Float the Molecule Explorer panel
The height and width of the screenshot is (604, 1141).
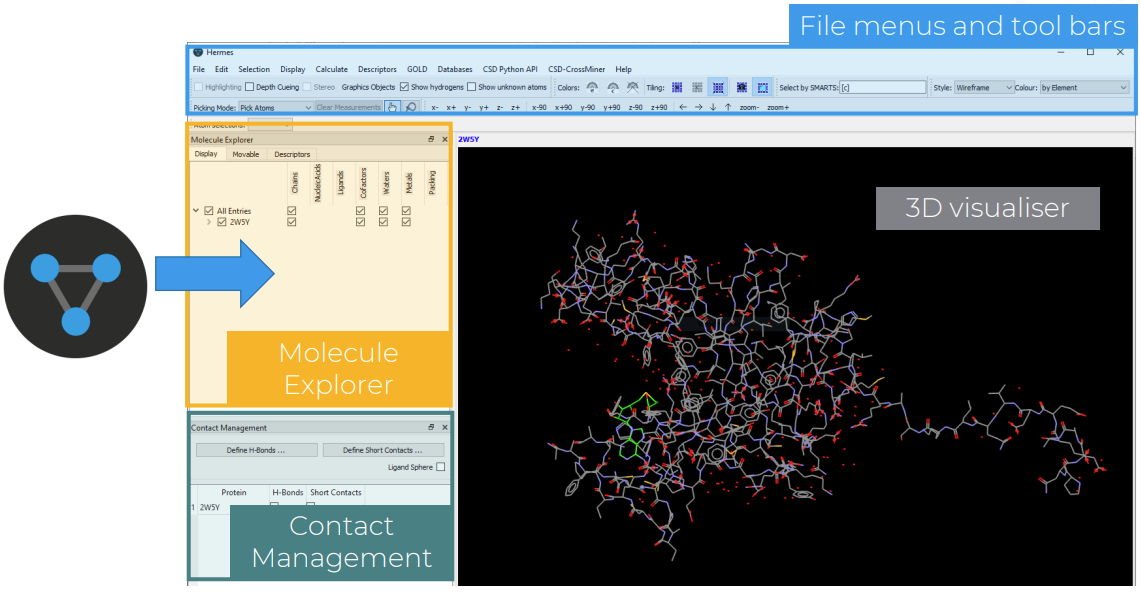432,140
